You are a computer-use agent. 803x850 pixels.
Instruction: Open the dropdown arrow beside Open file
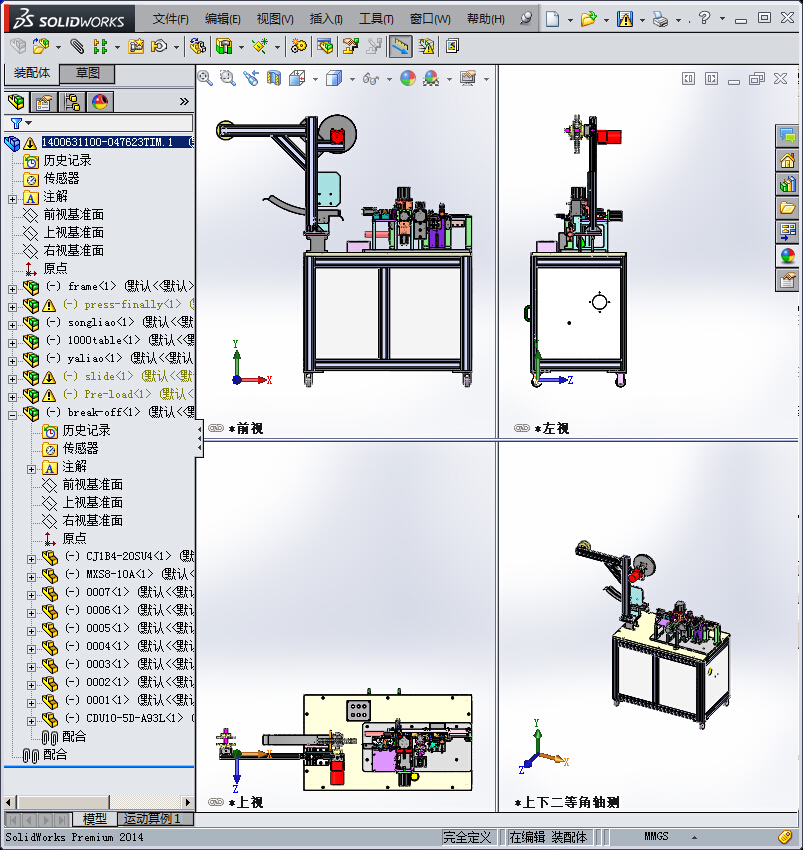pyautogui.click(x=606, y=21)
